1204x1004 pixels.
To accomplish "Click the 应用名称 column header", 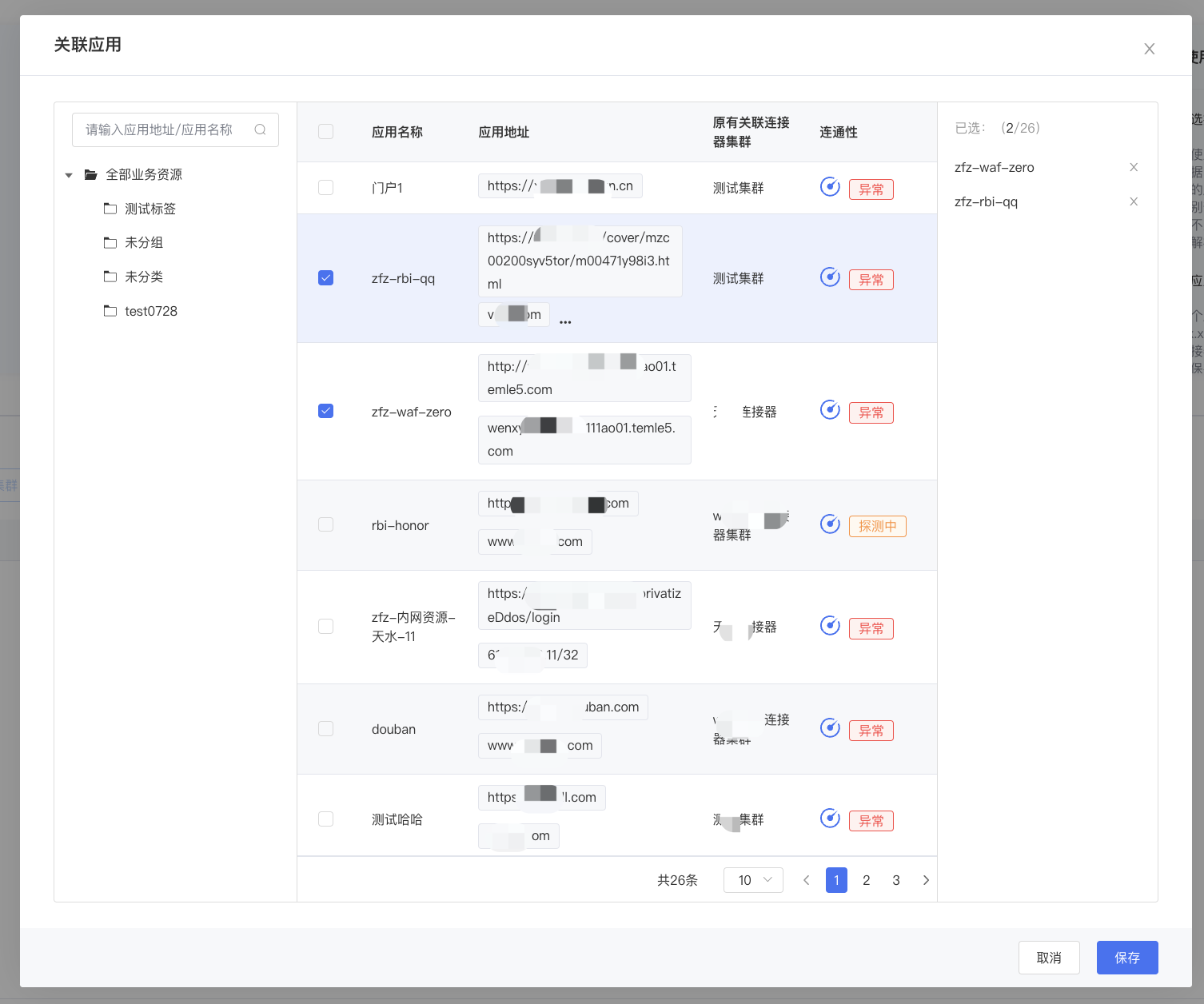I will click(x=397, y=132).
